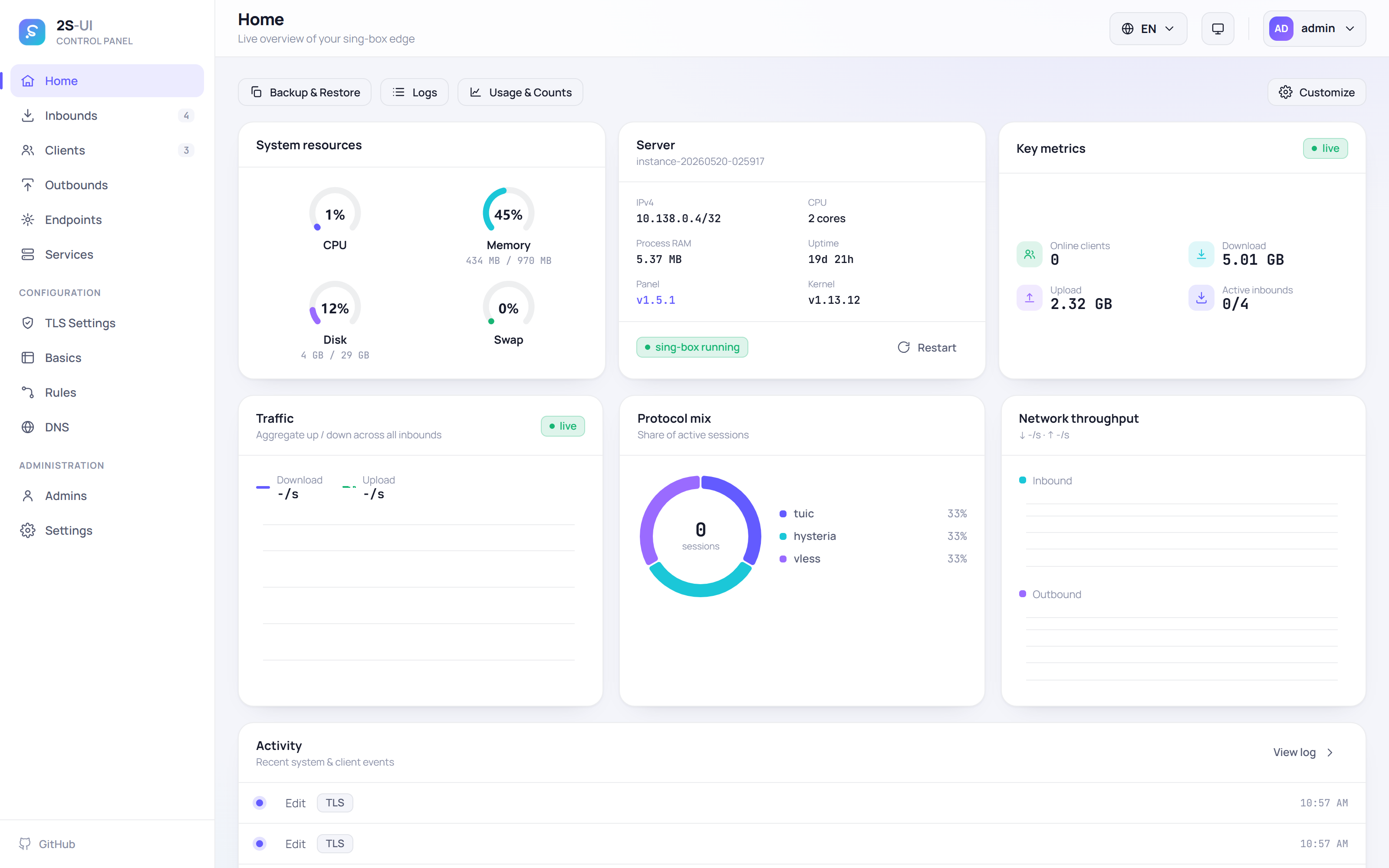Click the tuic legend color dot
The height and width of the screenshot is (868, 1389).
(x=783, y=514)
